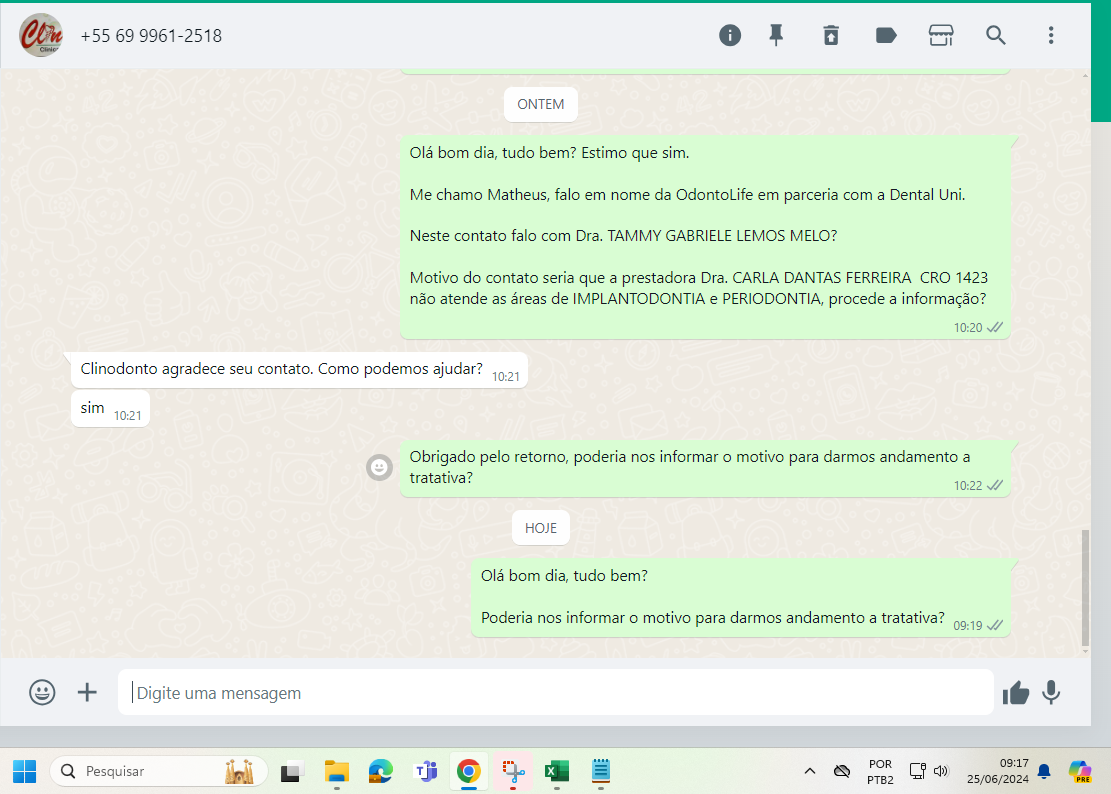1111x794 pixels.
Task: Open Clinodonto contact profile picture
Action: click(x=41, y=35)
